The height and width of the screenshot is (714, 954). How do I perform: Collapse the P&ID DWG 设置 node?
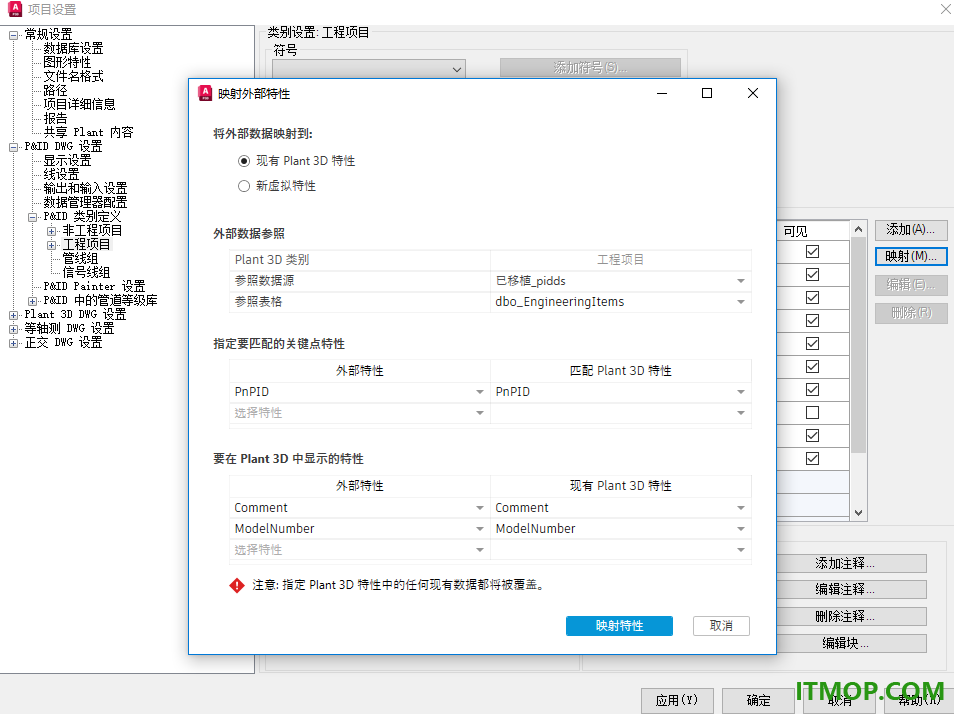tap(13, 147)
